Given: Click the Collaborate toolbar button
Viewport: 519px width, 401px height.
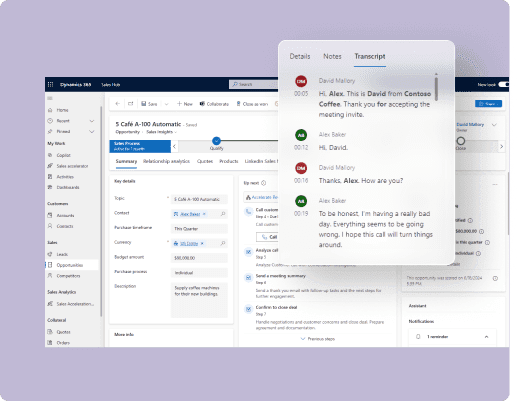Looking at the screenshot, I should pos(214,104).
